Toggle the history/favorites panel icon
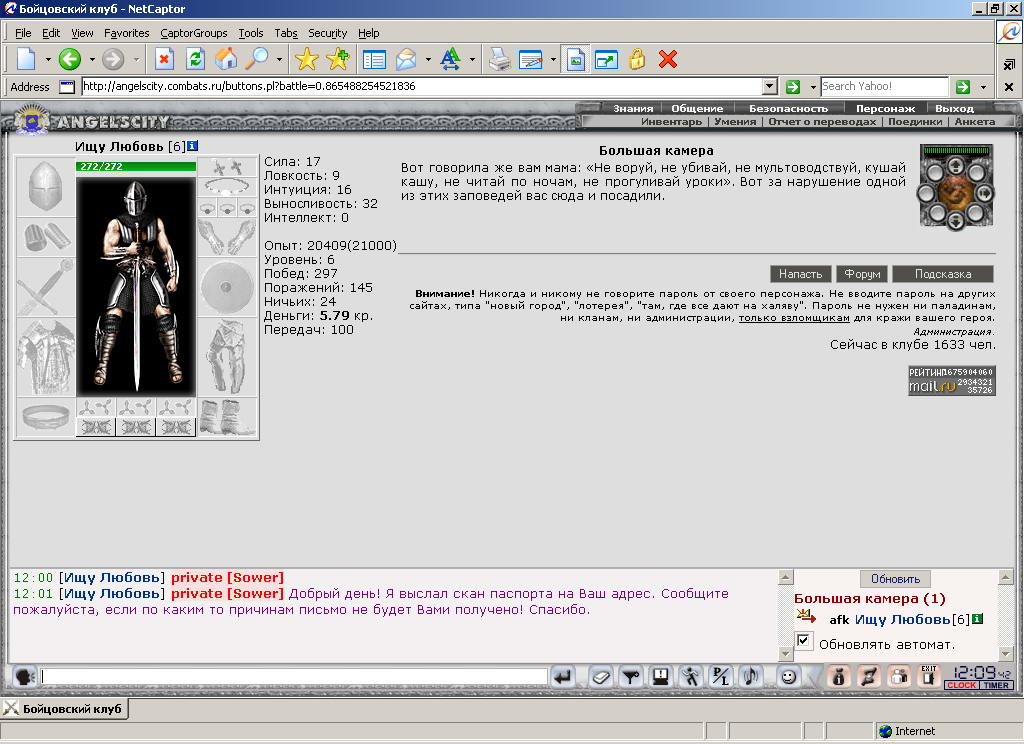This screenshot has height=744, width=1024. (x=375, y=59)
